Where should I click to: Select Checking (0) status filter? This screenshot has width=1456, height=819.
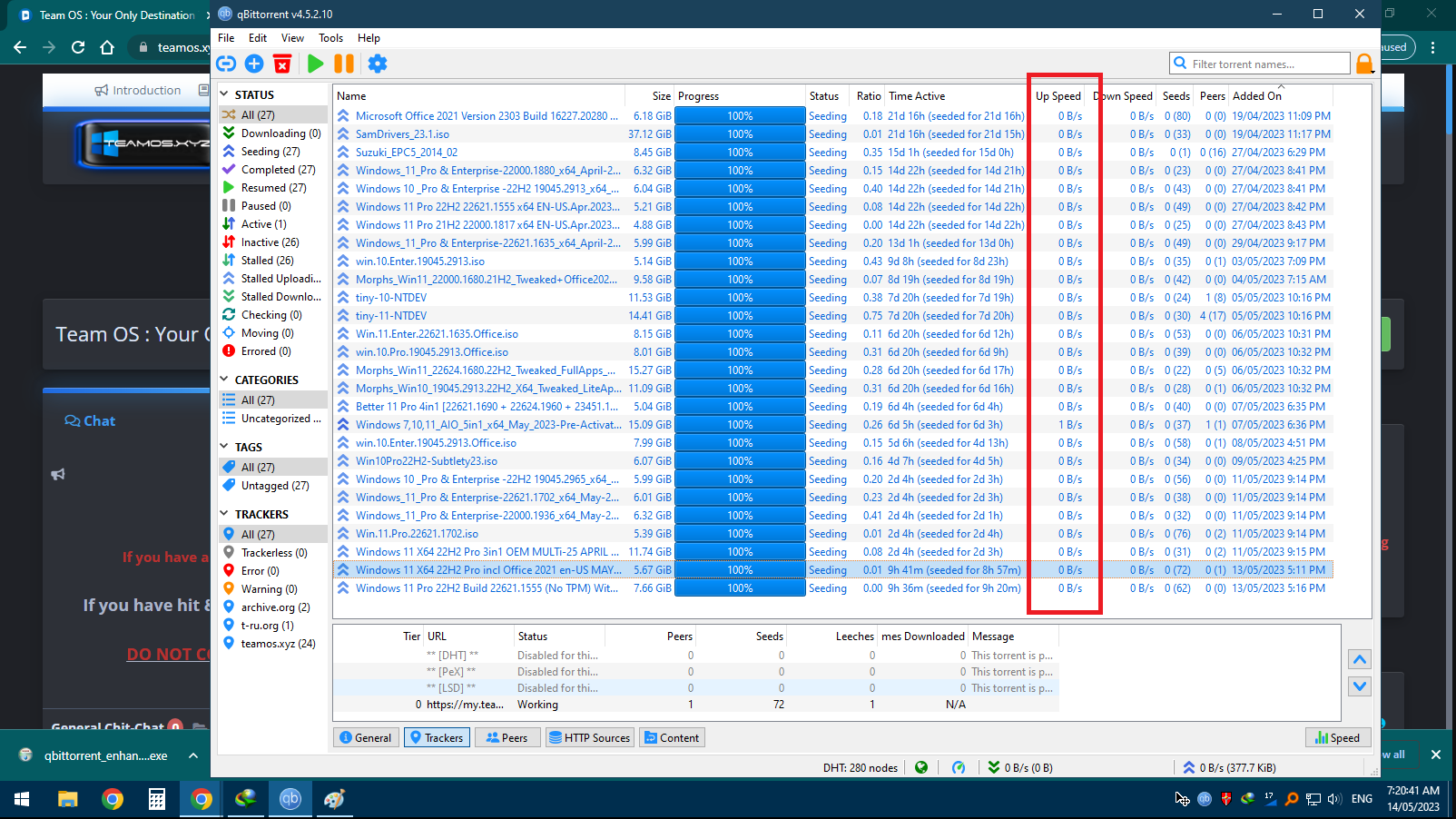[272, 315]
